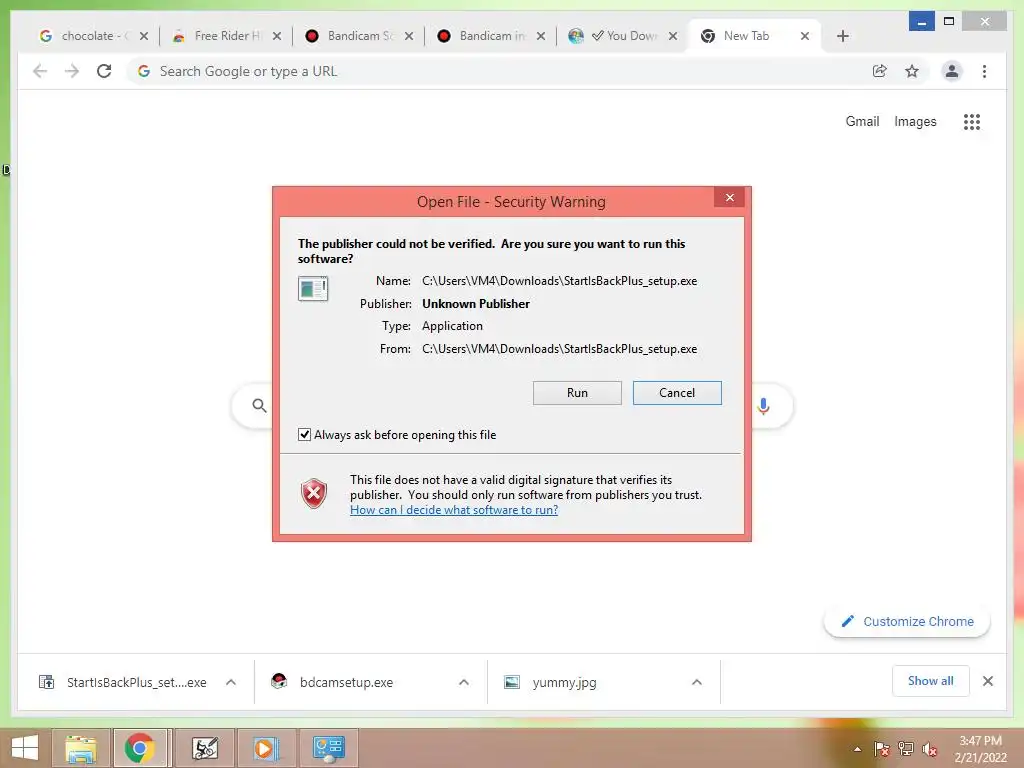1024x768 pixels.
Task: Click the StartIsBackPlus download file icon
Action: [46, 682]
